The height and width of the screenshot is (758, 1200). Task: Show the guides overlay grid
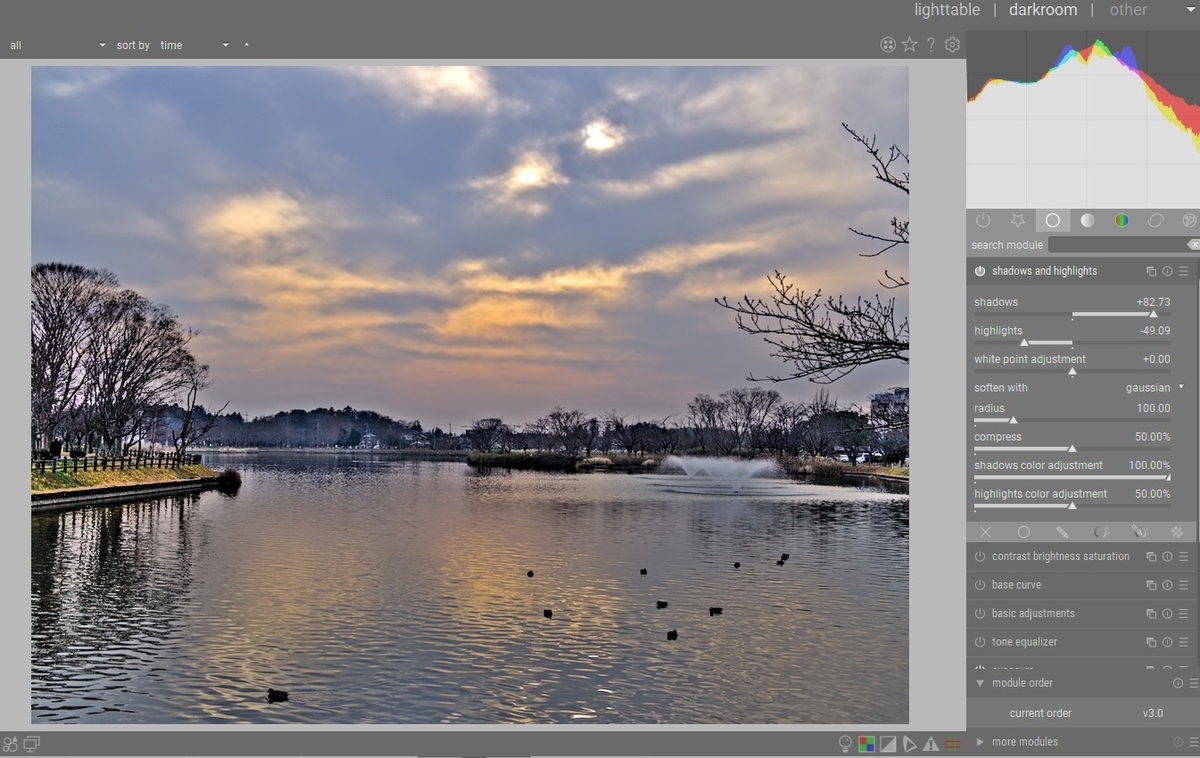tap(952, 744)
